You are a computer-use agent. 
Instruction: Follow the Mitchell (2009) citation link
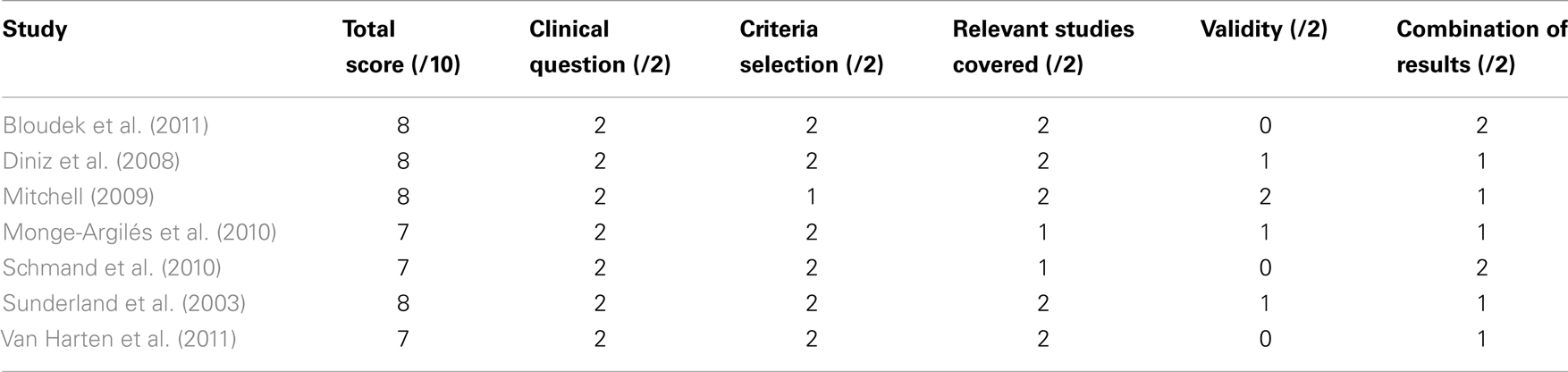coord(79,197)
